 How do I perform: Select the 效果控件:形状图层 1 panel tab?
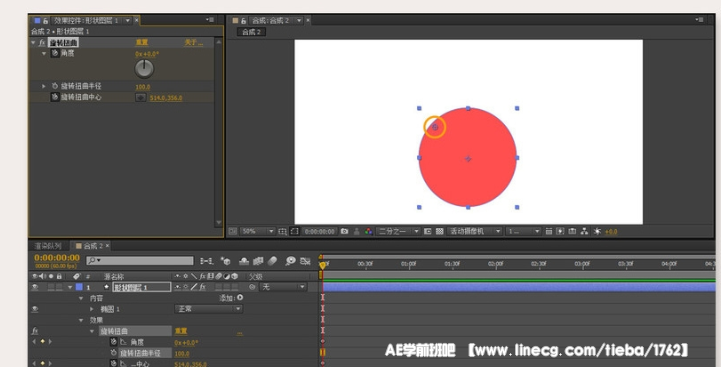coord(86,20)
